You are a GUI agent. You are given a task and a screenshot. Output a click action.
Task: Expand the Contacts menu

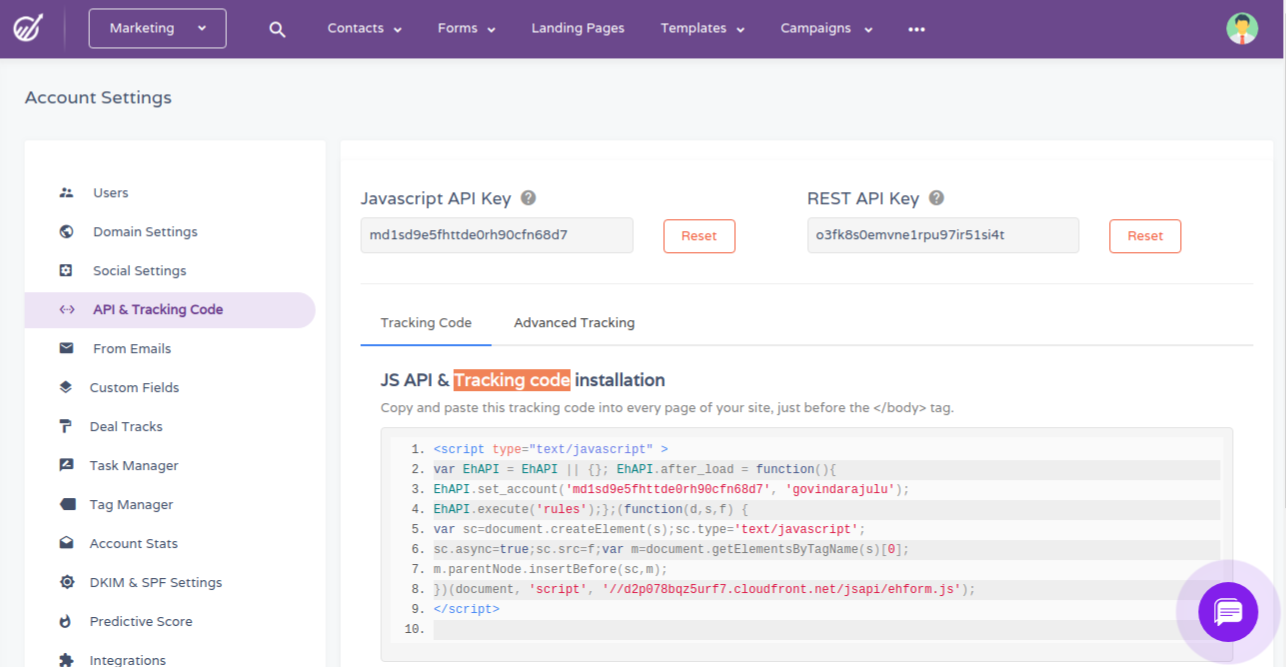pos(364,29)
